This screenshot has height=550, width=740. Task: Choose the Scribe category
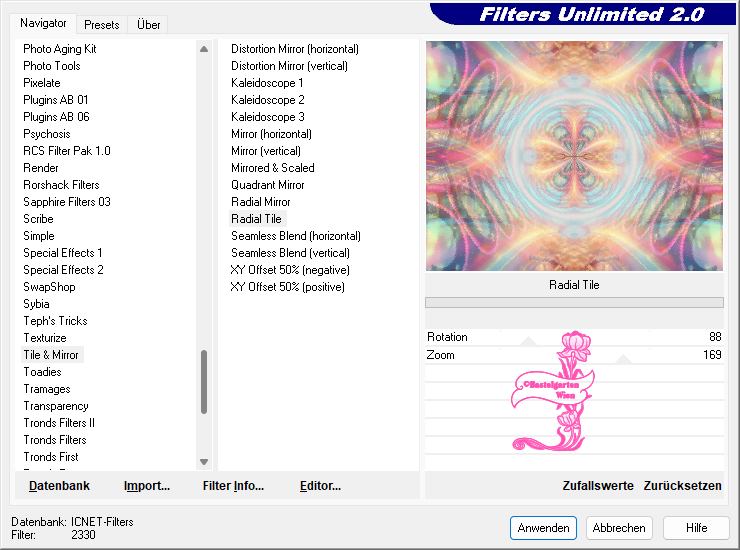click(x=38, y=219)
